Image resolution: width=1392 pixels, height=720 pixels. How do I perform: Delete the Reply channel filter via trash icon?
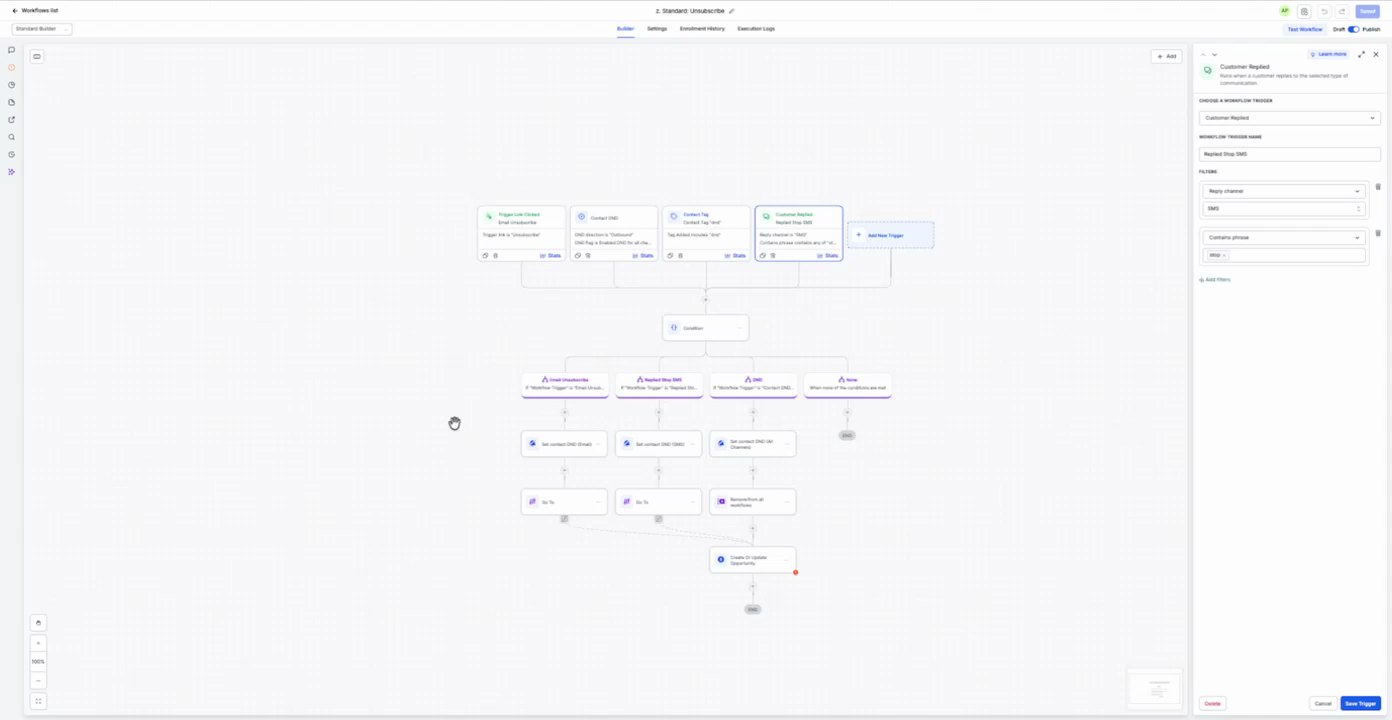pos(1378,187)
